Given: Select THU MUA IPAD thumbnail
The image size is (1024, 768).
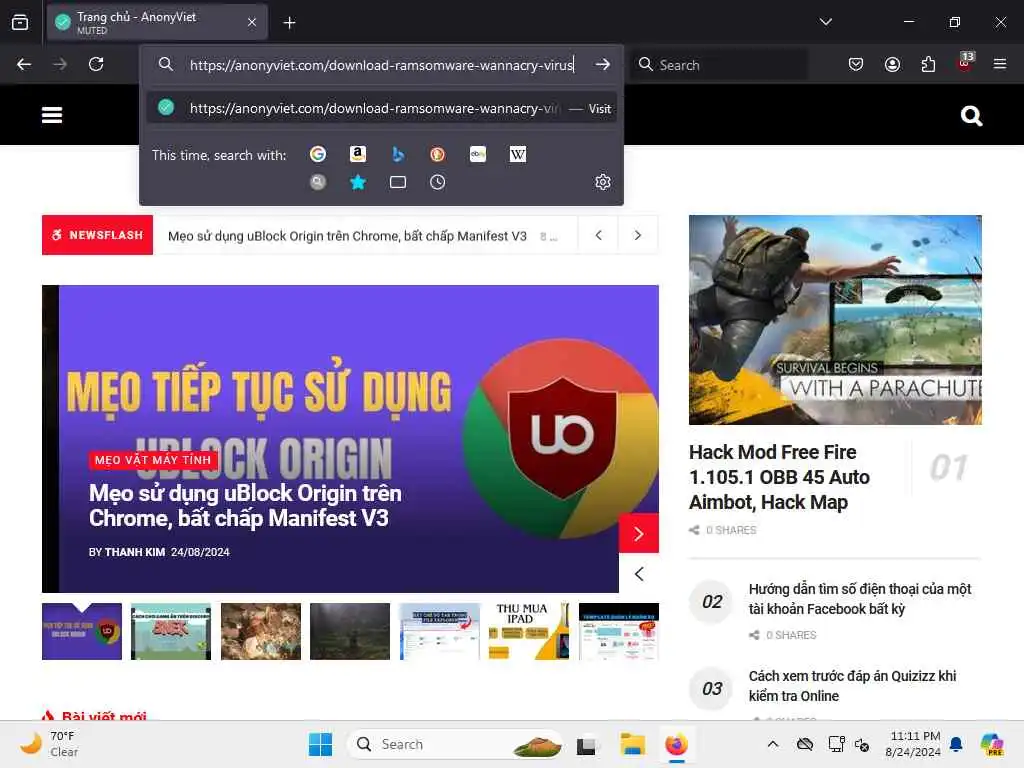Looking at the screenshot, I should click(x=529, y=632).
